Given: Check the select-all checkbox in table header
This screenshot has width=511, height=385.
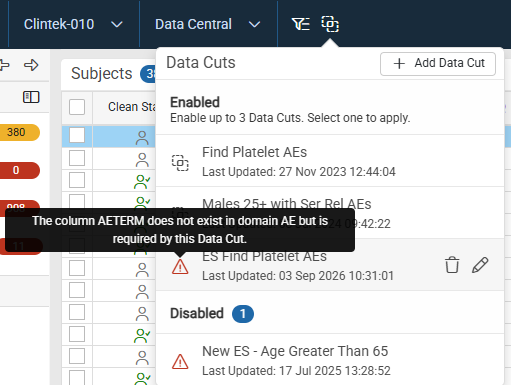Looking at the screenshot, I should [77, 107].
